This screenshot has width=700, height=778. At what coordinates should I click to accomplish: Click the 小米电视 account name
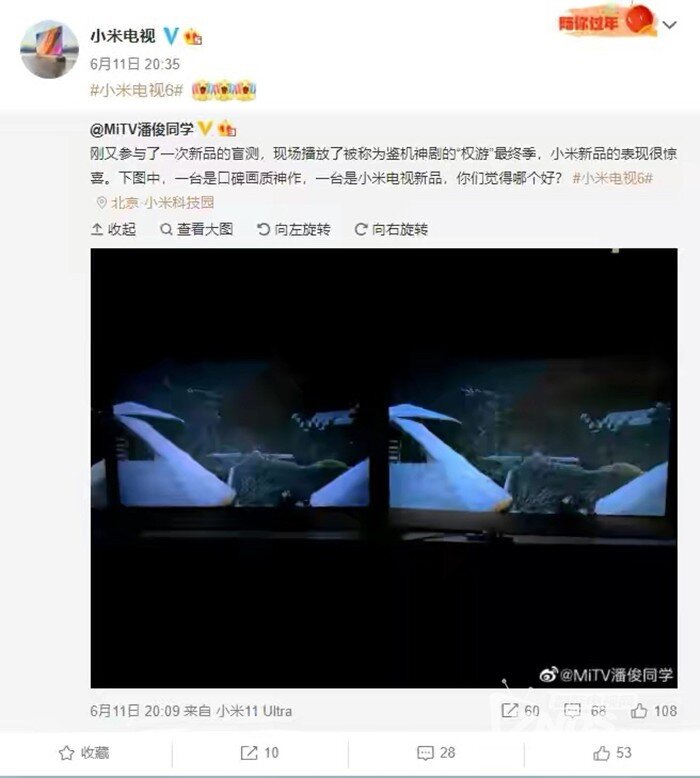tap(123, 36)
